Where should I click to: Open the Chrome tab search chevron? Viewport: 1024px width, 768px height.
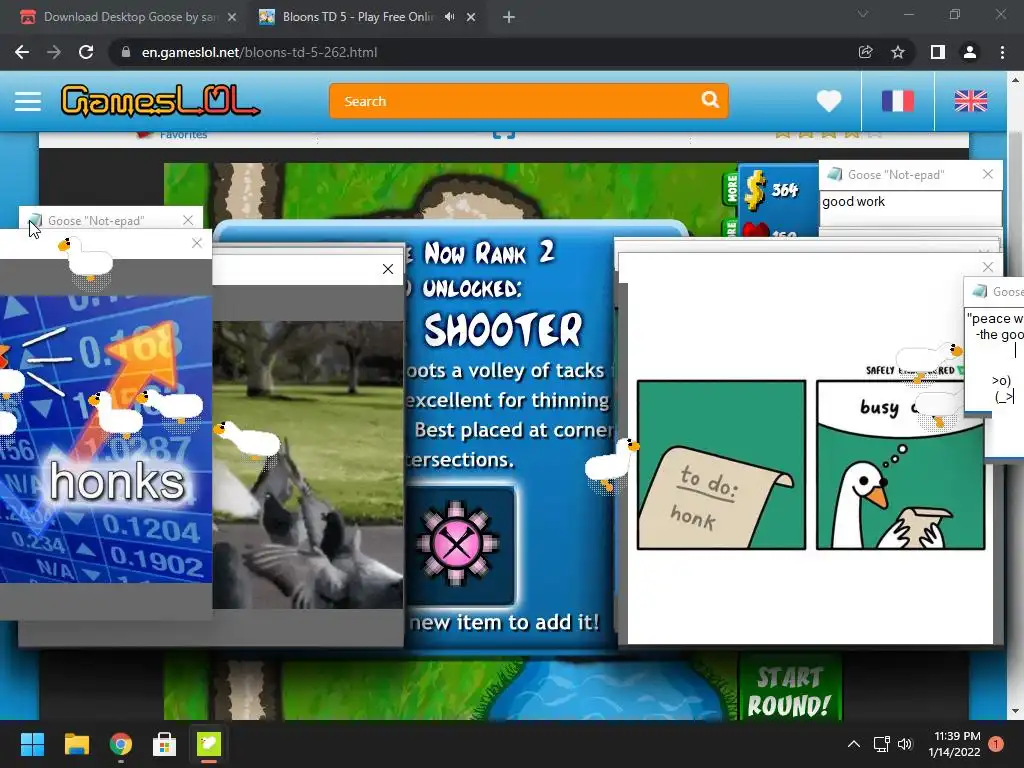click(863, 14)
